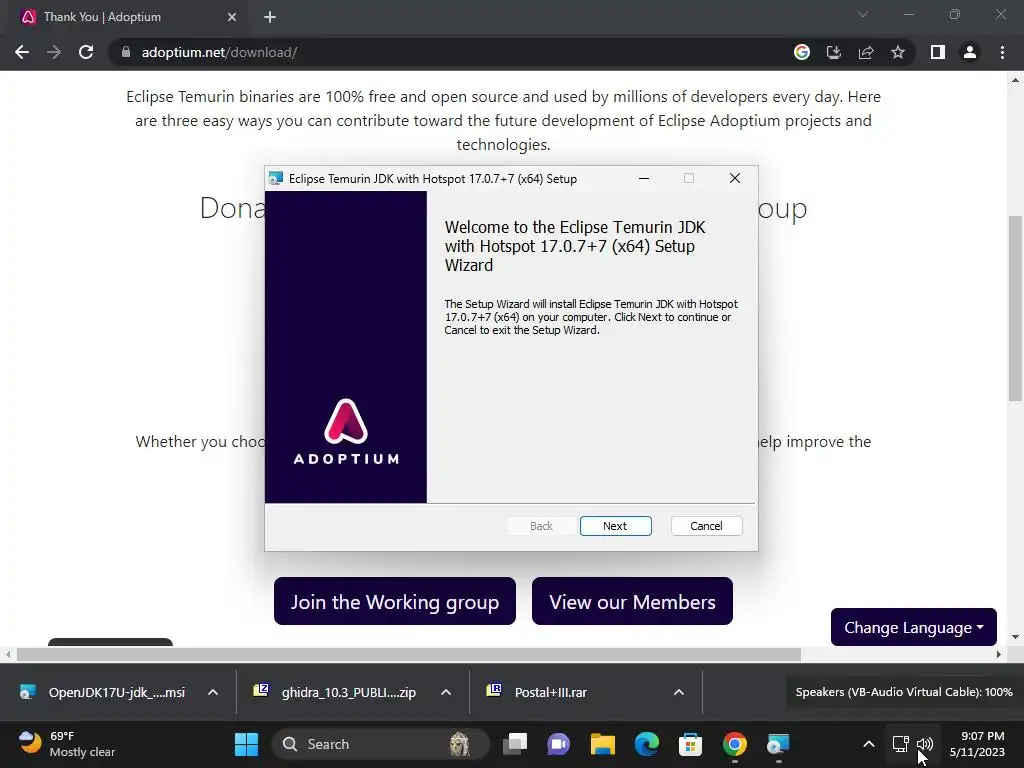Open Task View from the taskbar
The image size is (1024, 768).
515,744
